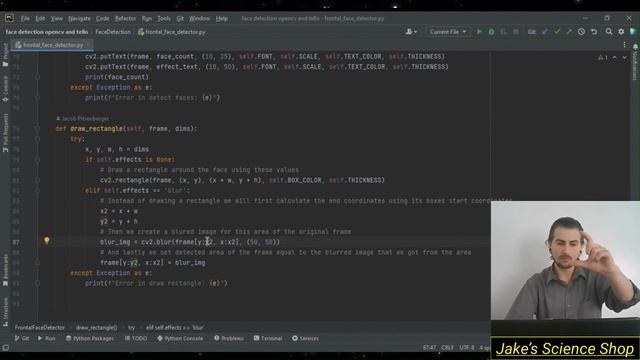Show Git history clock icon

pos(581,32)
